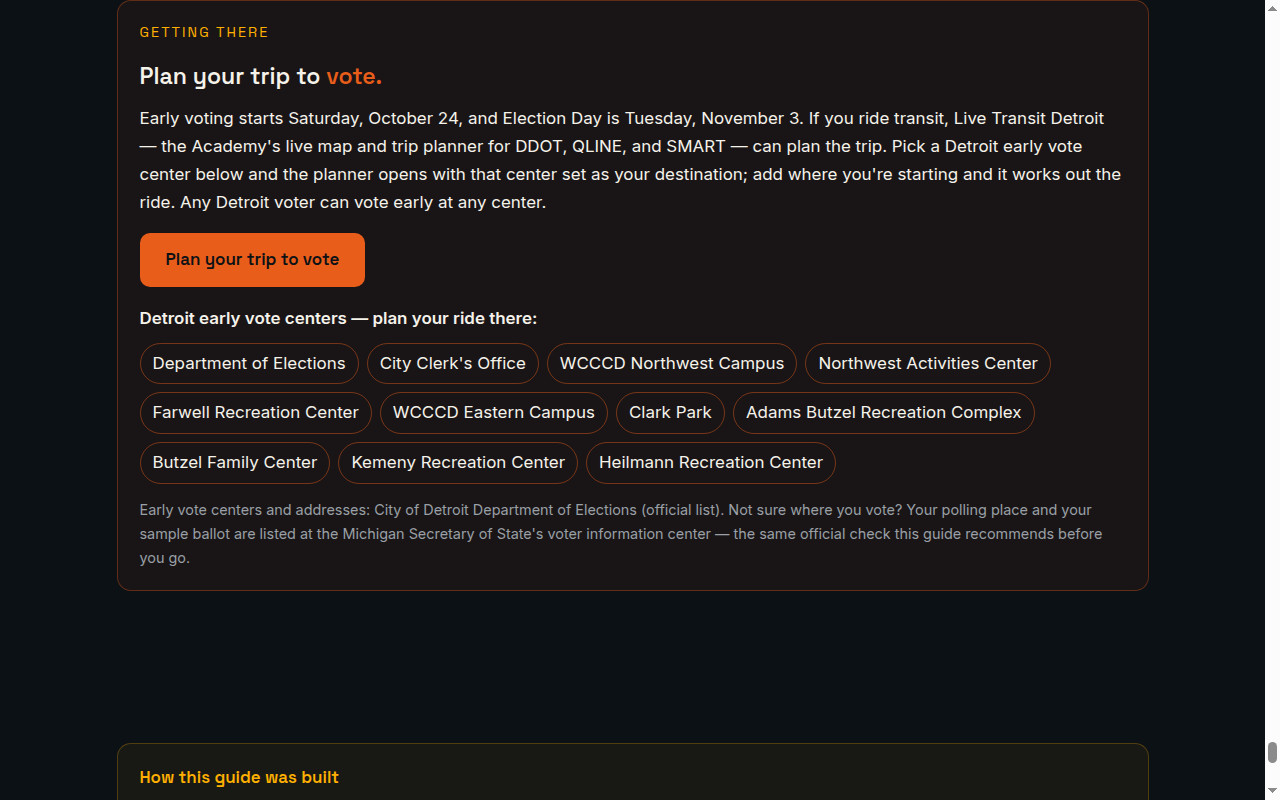Pick Adams Butzel Recreation Complex
The image size is (1280, 800).
(x=884, y=412)
